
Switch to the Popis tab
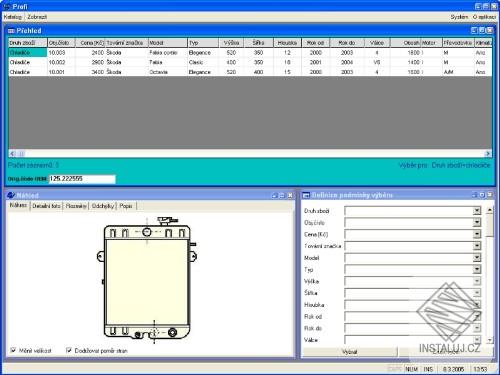[x=126, y=206]
